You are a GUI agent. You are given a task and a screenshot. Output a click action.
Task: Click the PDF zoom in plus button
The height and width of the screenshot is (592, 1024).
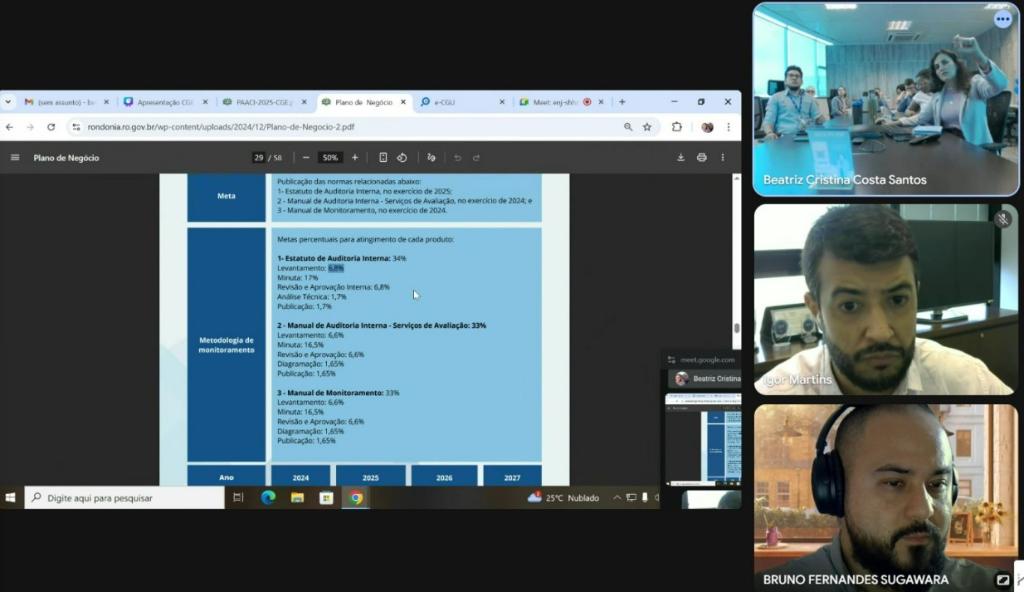(354, 158)
